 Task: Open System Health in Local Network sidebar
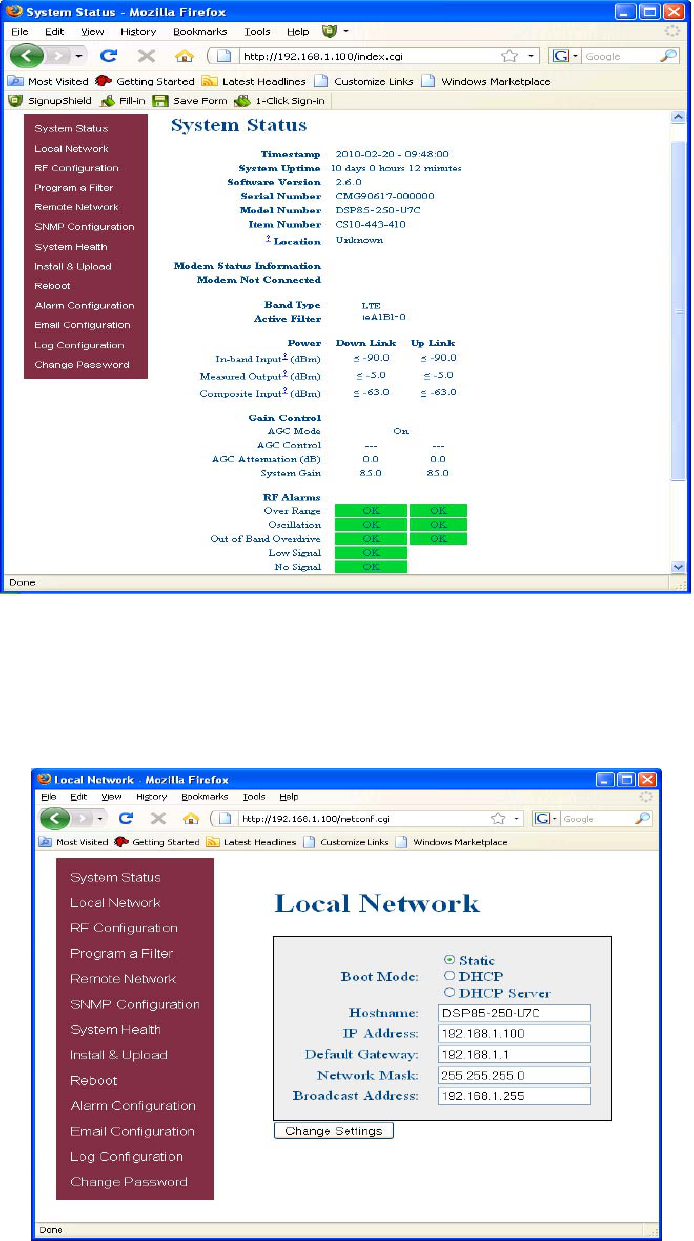pyautogui.click(x=115, y=1030)
